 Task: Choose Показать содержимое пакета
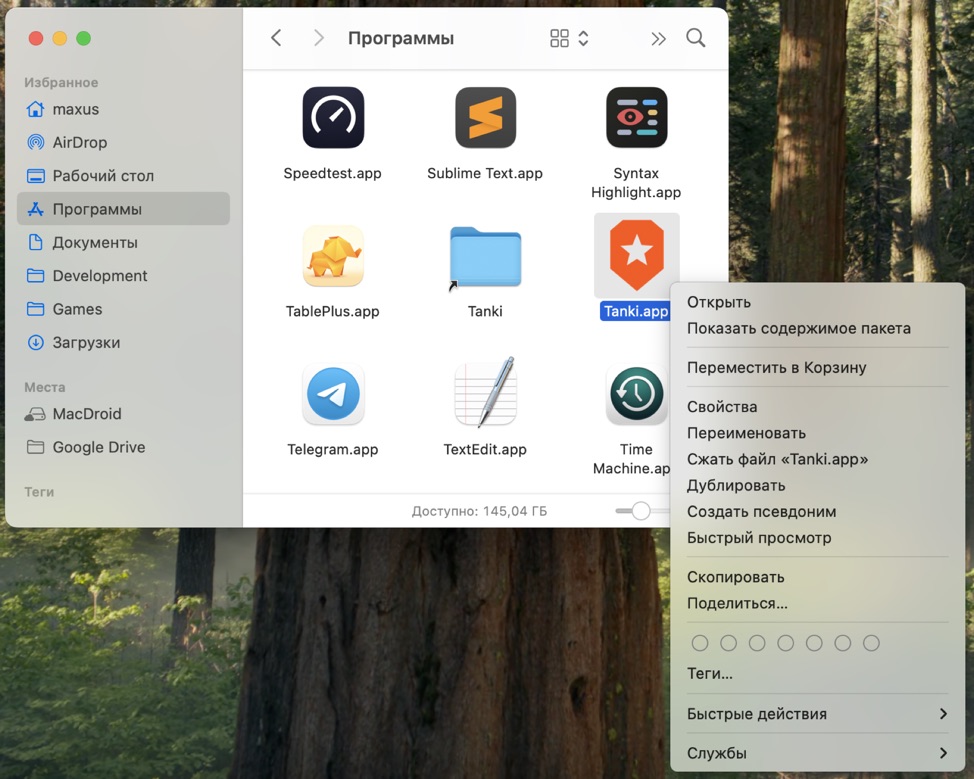817,328
